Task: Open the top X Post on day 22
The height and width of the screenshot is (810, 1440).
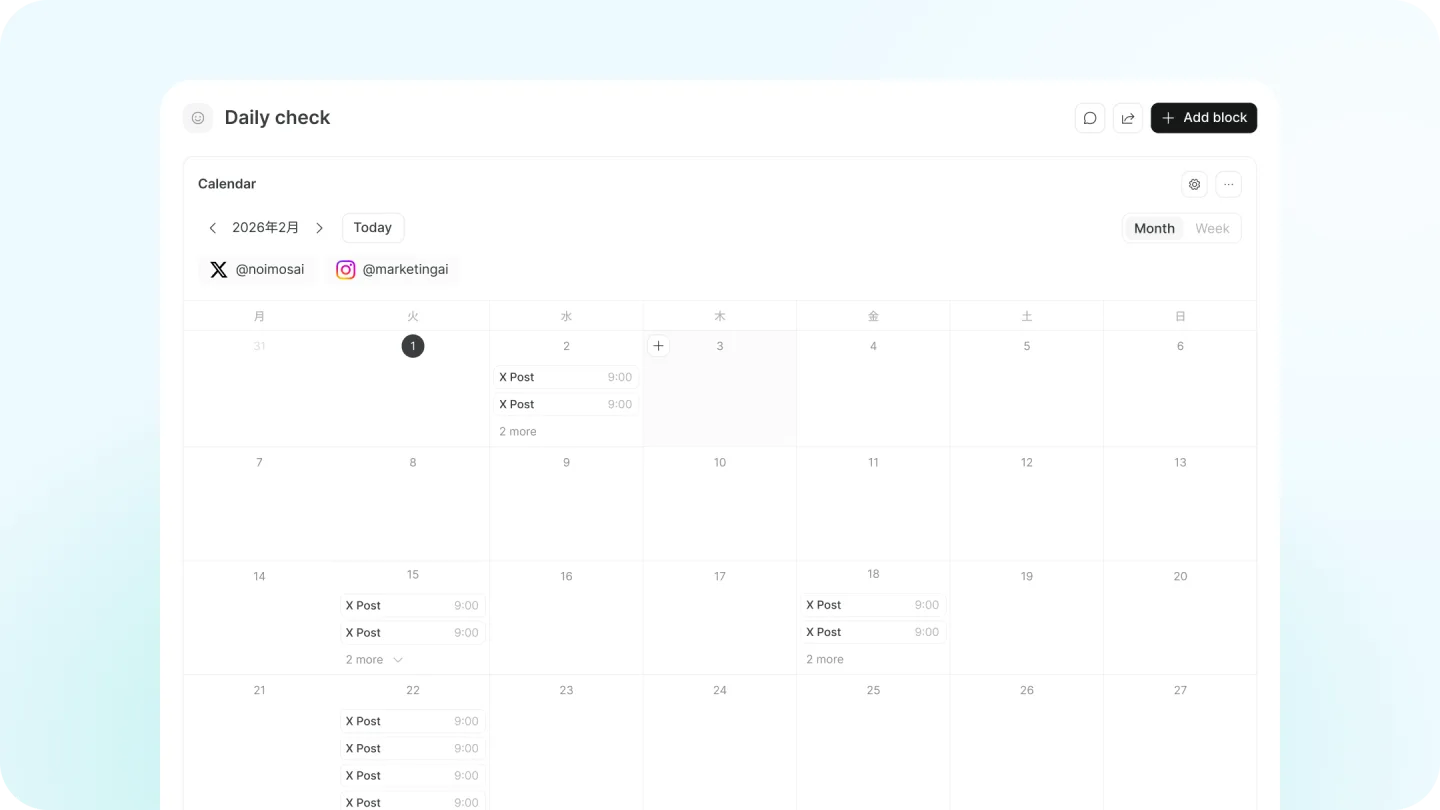Action: (413, 721)
